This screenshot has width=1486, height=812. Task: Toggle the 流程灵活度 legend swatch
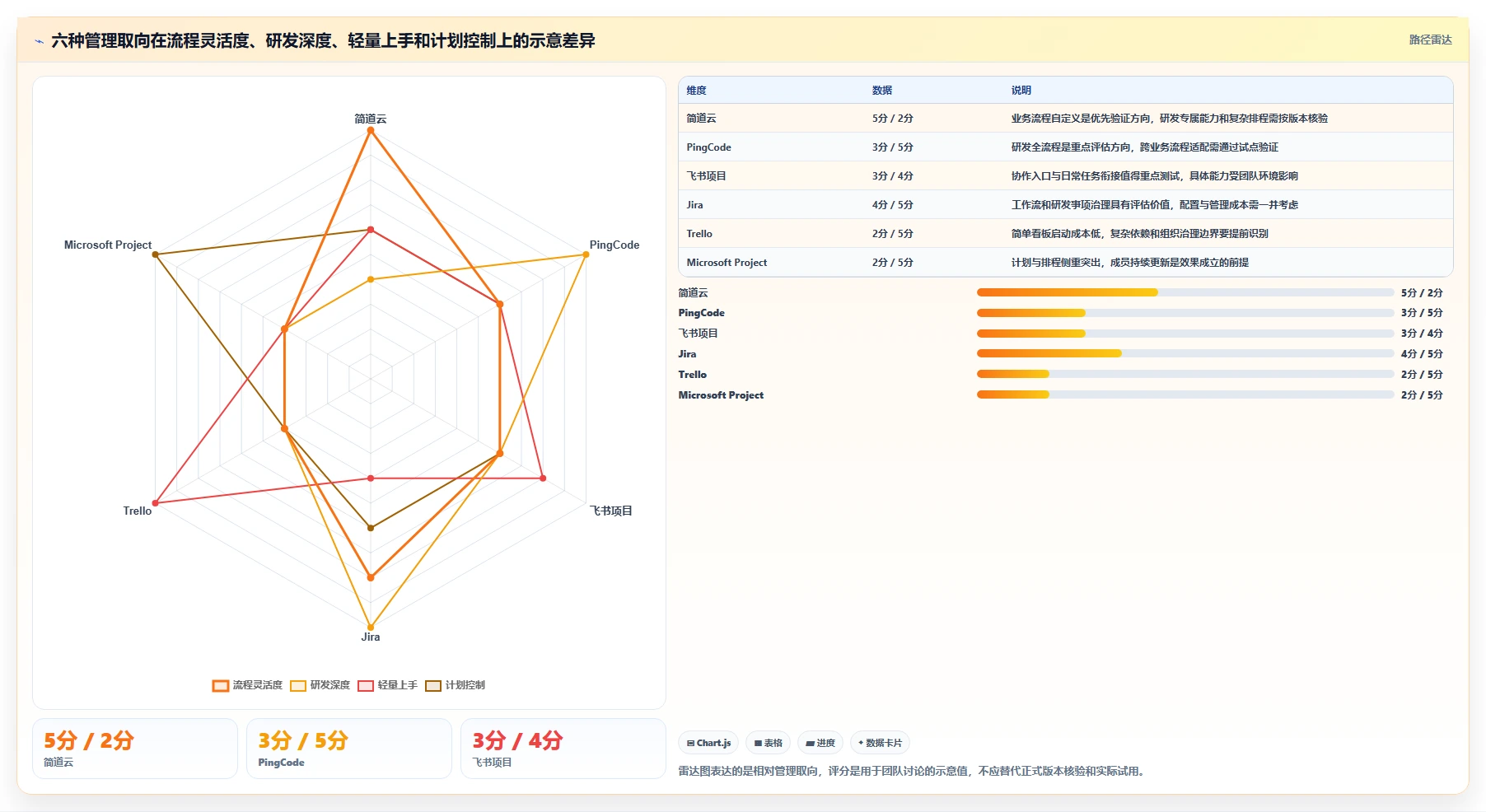(220, 685)
